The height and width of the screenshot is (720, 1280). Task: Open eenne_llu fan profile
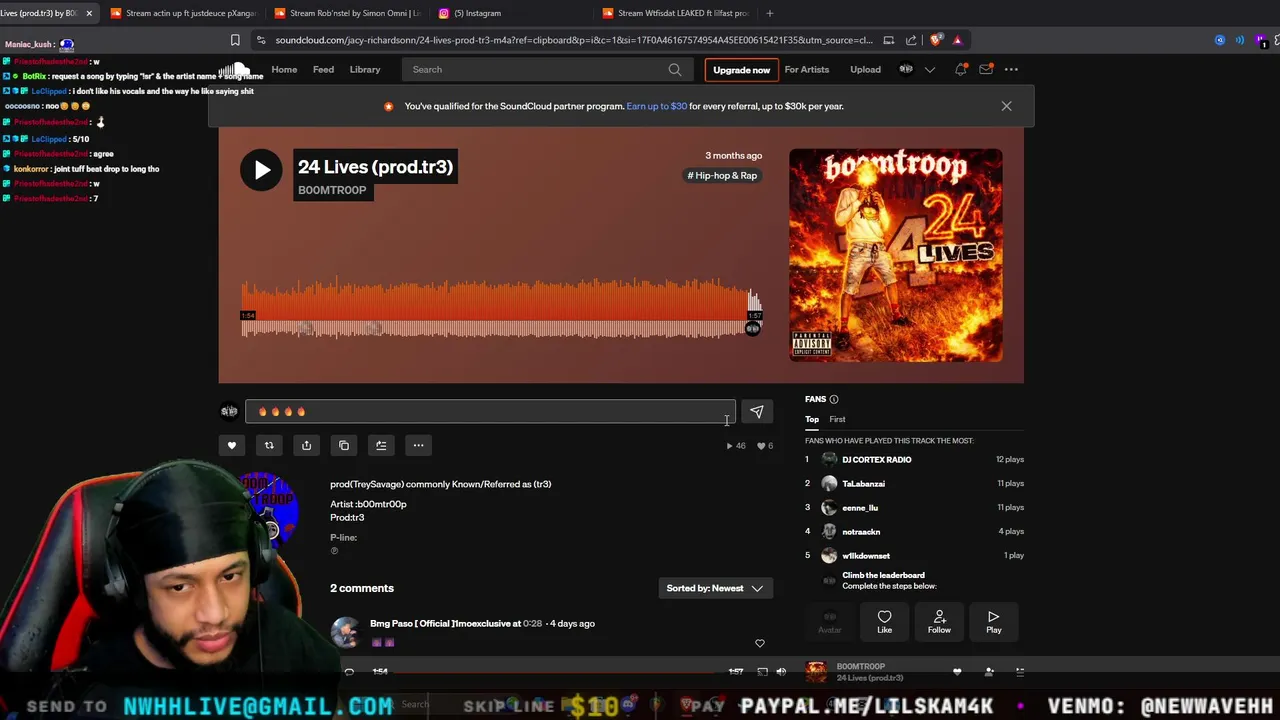[860, 507]
